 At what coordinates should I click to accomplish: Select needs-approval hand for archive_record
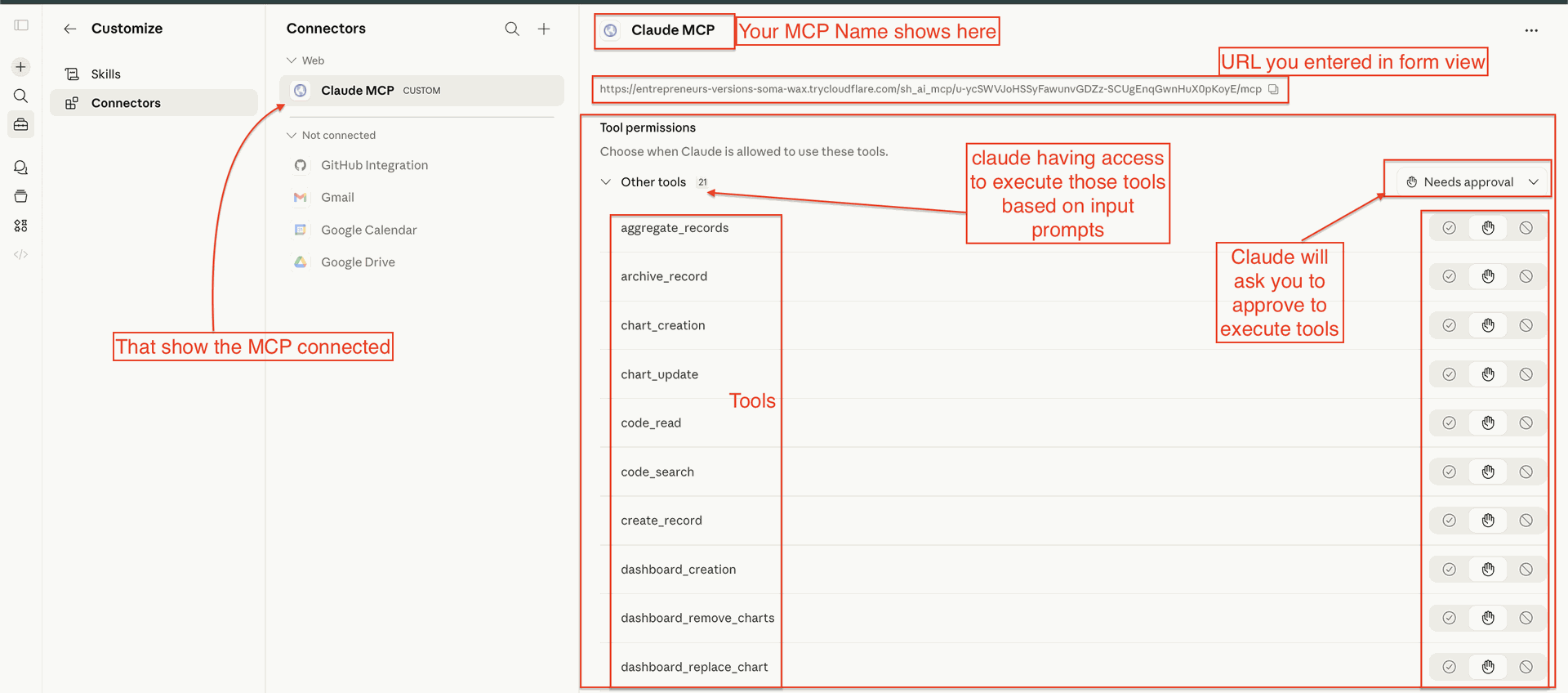tap(1488, 276)
